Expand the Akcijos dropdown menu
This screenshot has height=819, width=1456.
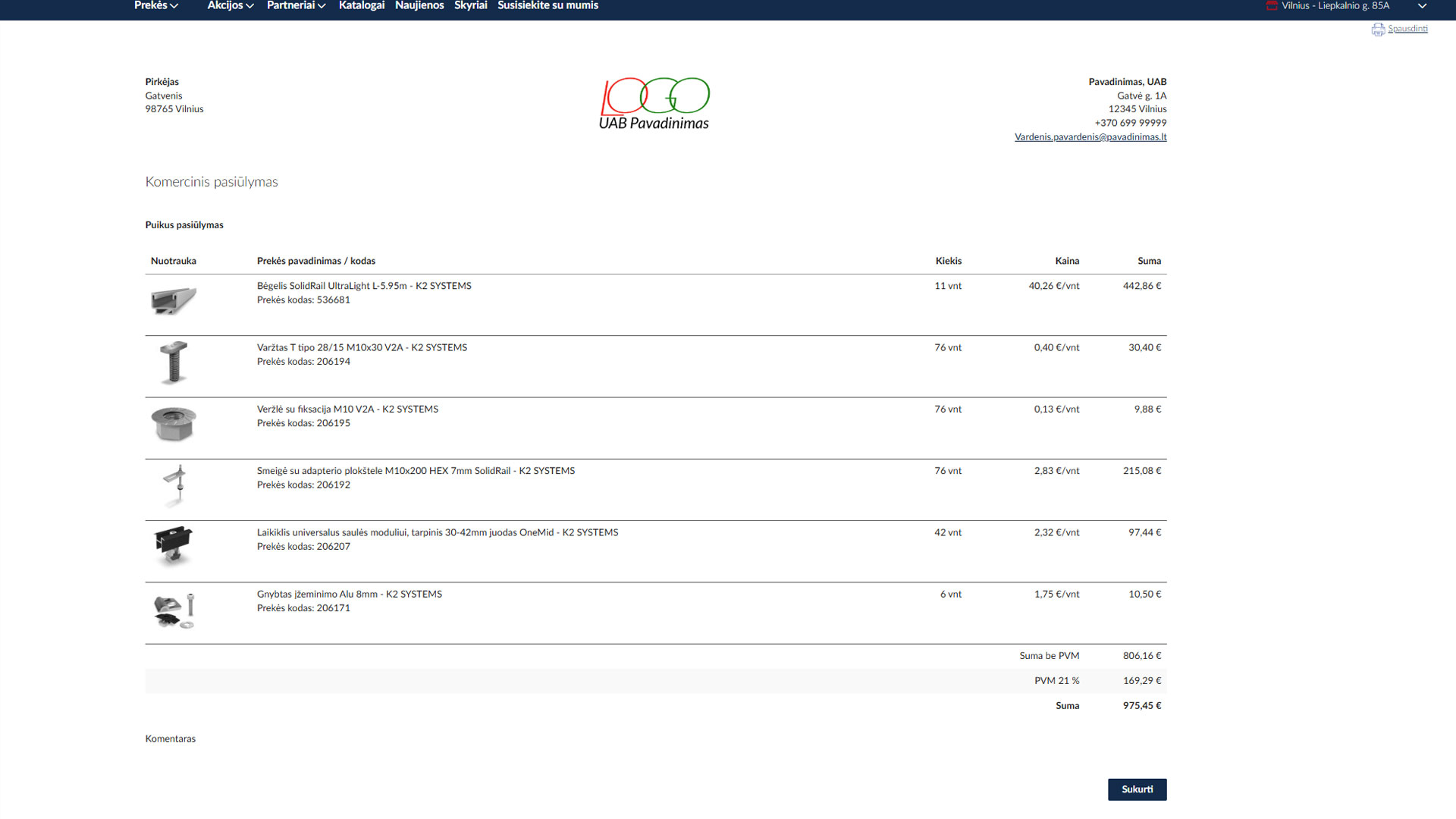[231, 5]
